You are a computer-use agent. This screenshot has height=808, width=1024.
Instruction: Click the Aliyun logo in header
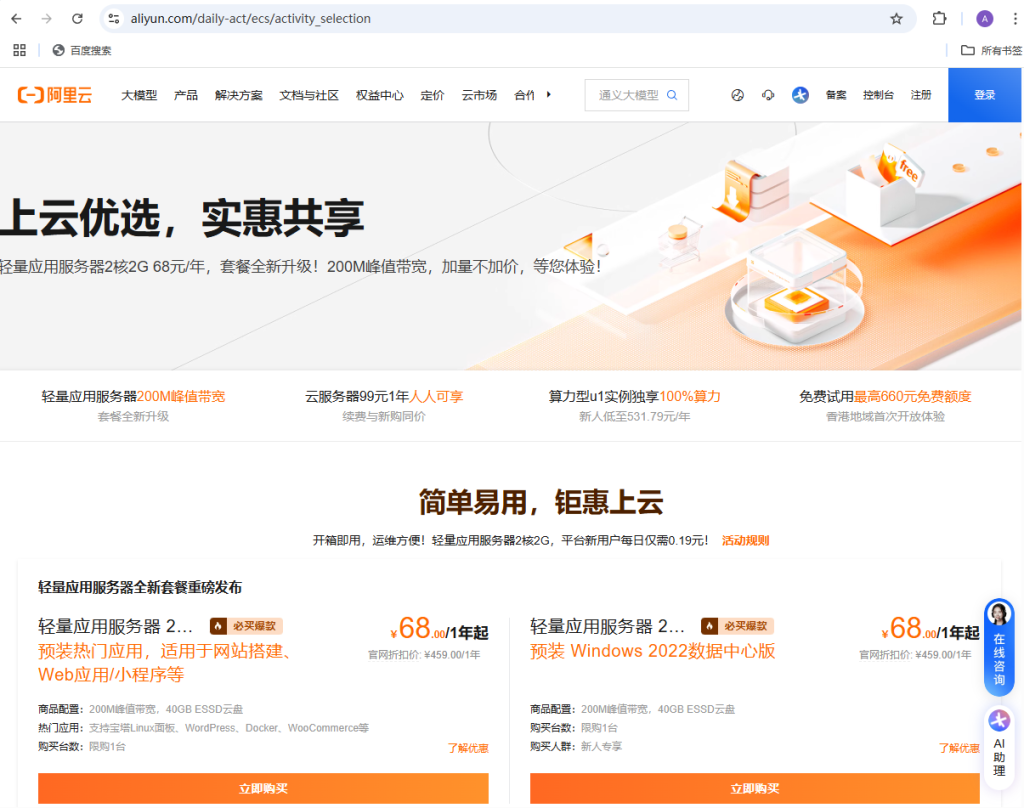tap(55, 95)
